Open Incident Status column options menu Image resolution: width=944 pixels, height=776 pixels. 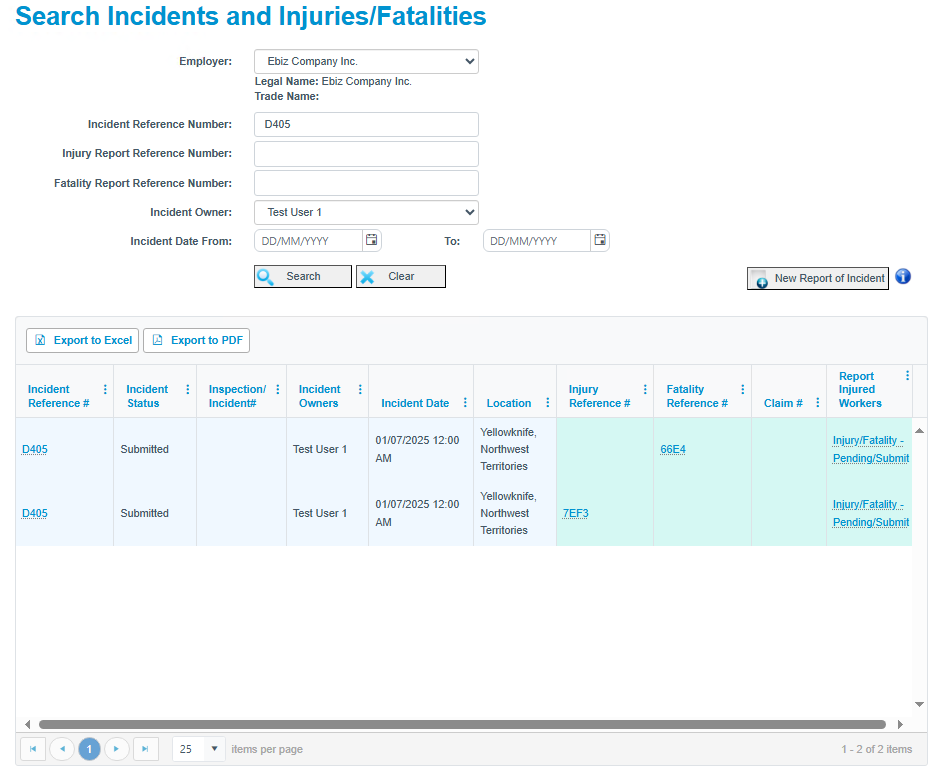click(x=188, y=390)
